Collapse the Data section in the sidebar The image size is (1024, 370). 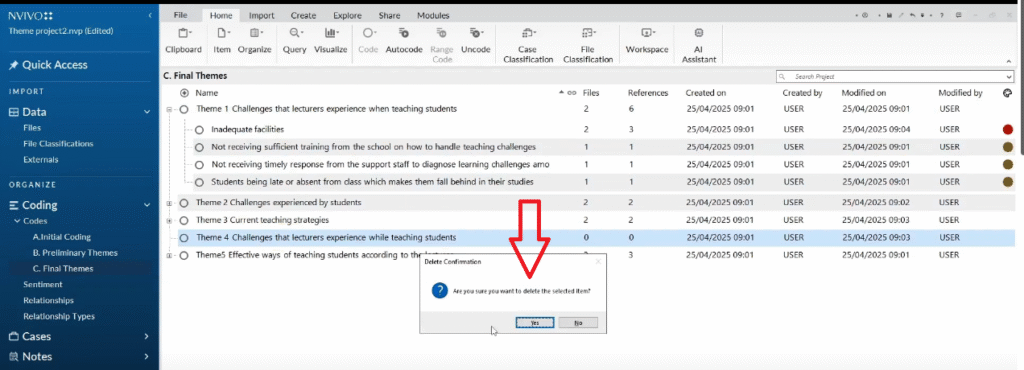[x=147, y=112]
